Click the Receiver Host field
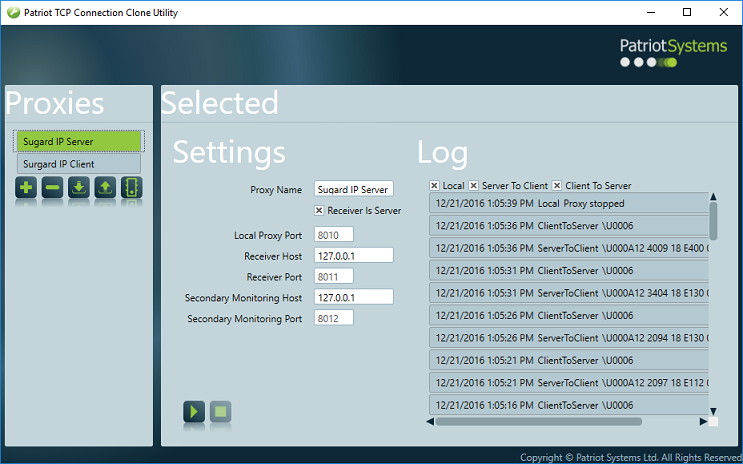 353,255
